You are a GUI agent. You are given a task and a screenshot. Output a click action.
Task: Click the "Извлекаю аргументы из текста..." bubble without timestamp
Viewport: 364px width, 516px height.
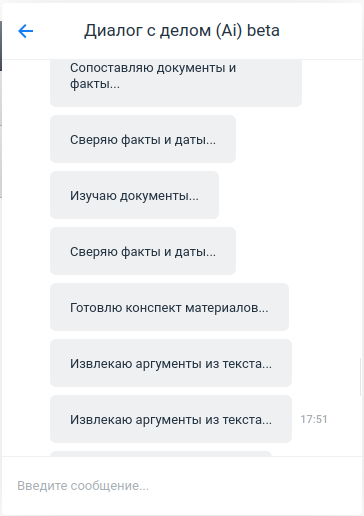pos(171,363)
